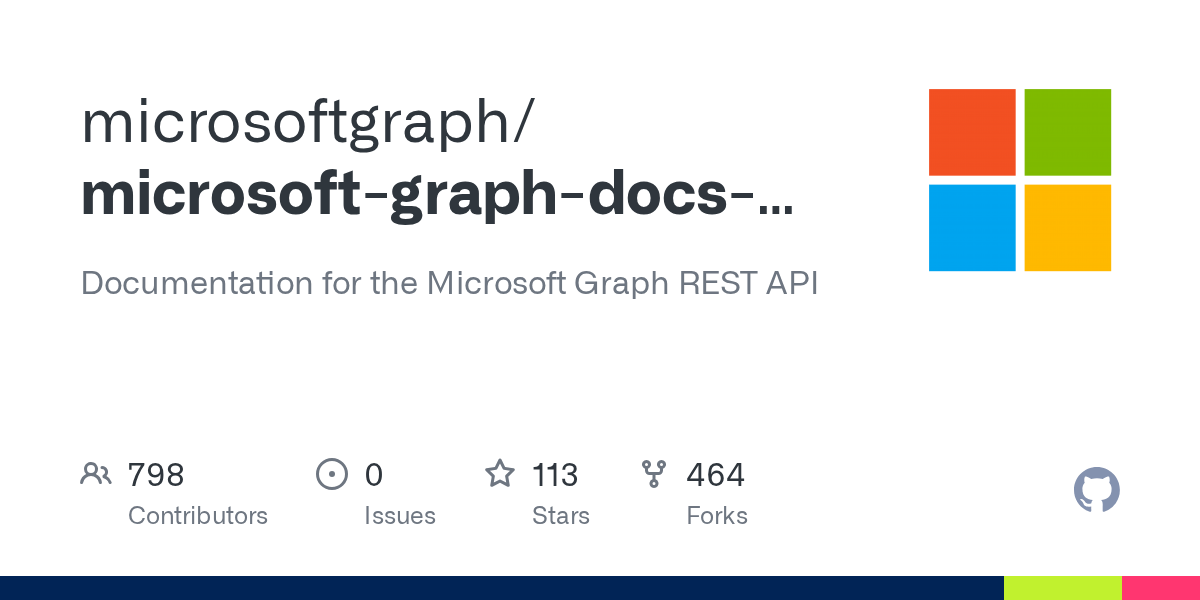Click the dark navy language bar segment
1200x600 pixels.
[x=502, y=588]
